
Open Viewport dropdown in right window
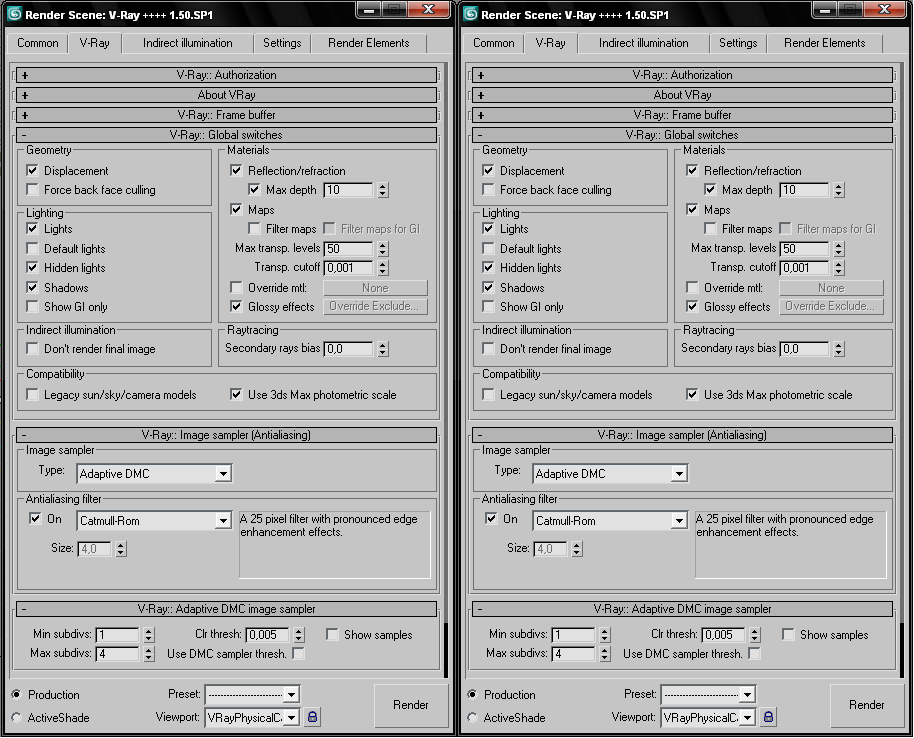(747, 718)
